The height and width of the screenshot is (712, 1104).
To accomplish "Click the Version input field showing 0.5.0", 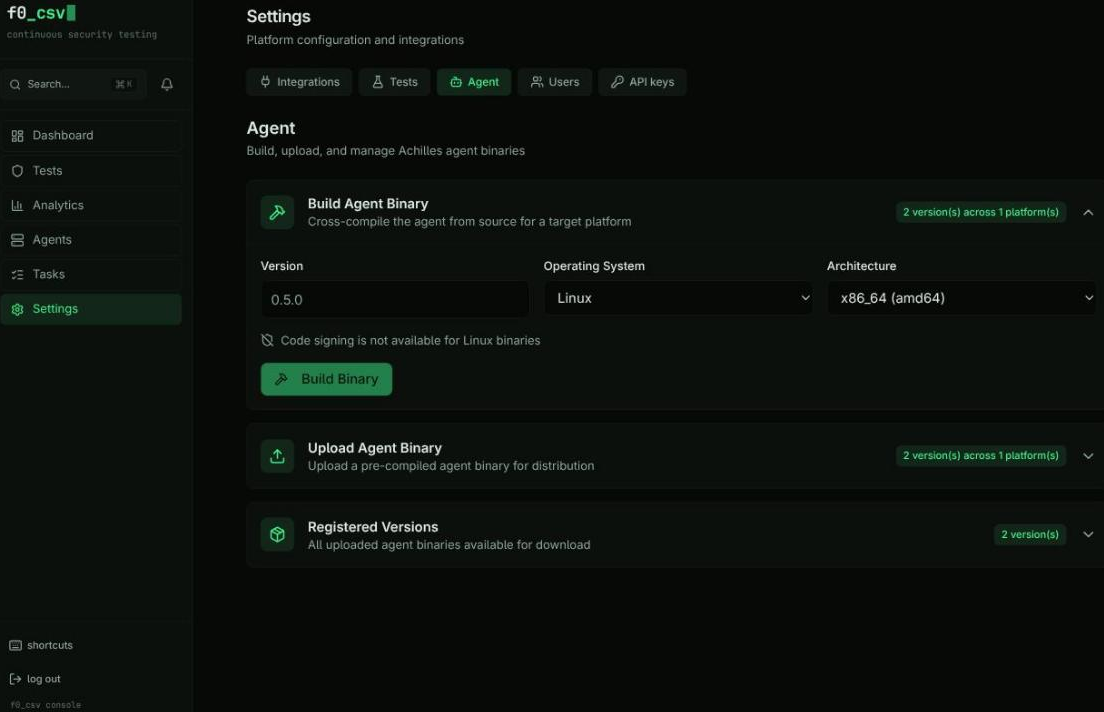I will click(x=394, y=299).
